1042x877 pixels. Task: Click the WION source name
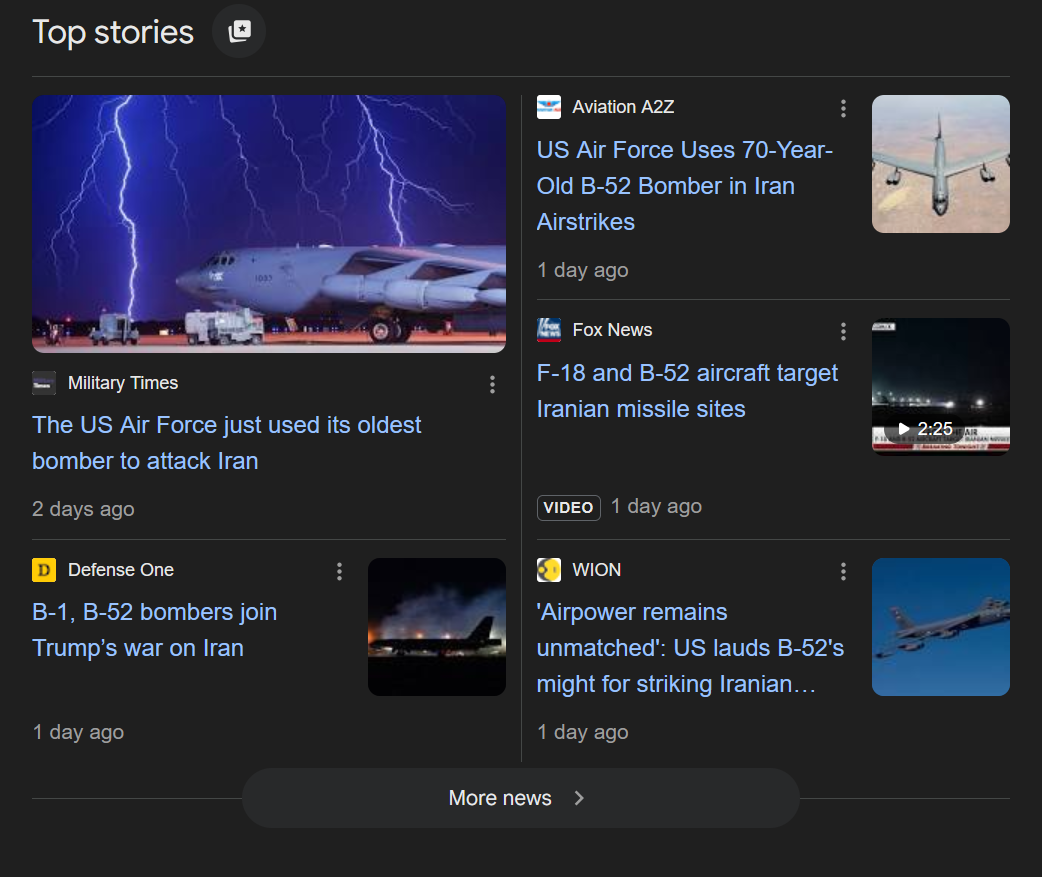click(597, 570)
